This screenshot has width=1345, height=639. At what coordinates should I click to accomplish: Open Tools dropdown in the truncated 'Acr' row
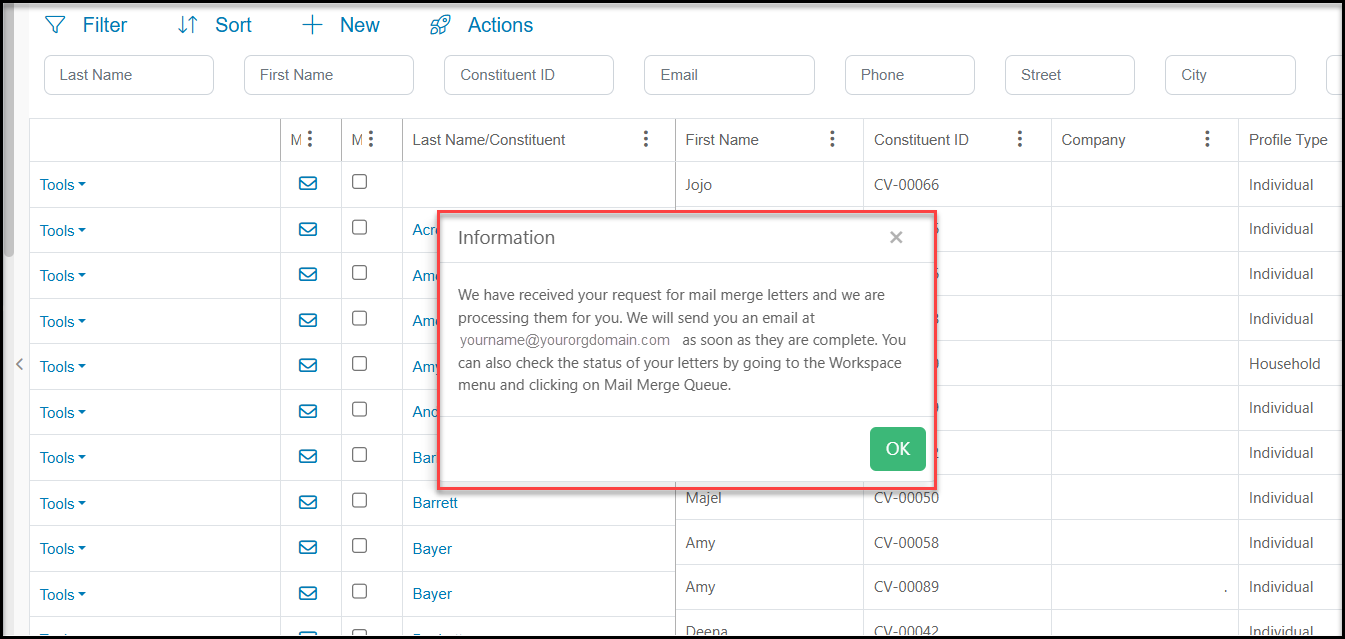point(63,230)
